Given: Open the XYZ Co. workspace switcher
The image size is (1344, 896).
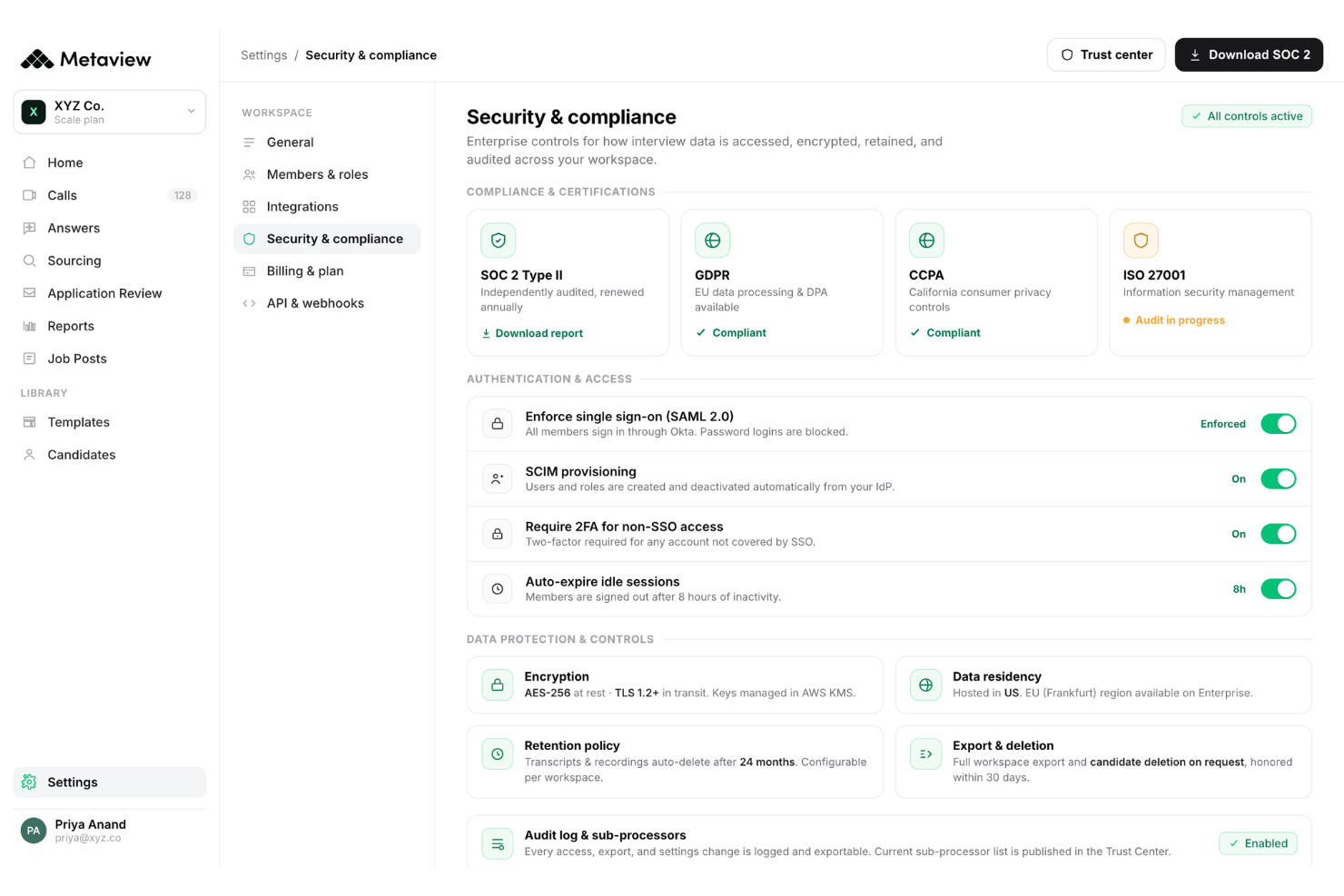Looking at the screenshot, I should click(x=110, y=112).
